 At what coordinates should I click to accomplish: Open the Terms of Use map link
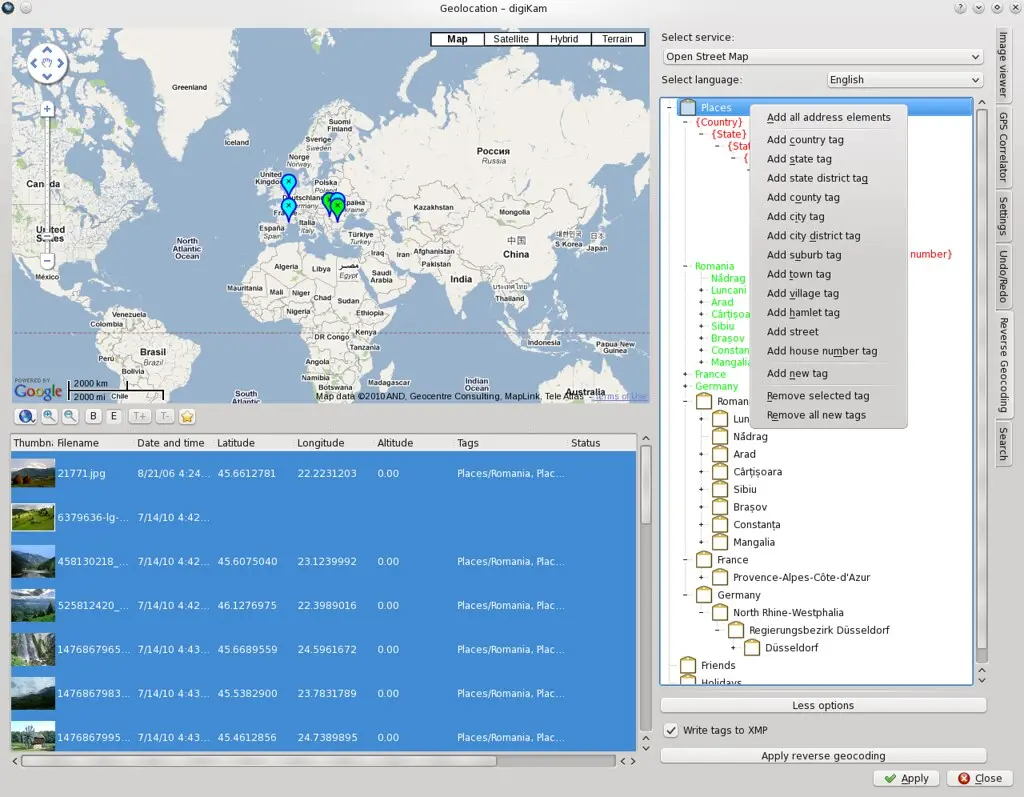tap(621, 396)
